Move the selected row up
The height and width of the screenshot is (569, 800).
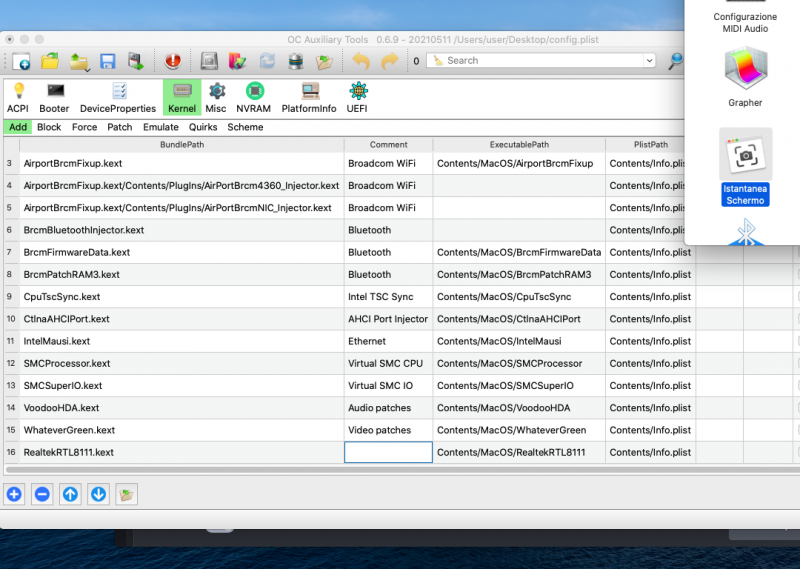(x=70, y=494)
